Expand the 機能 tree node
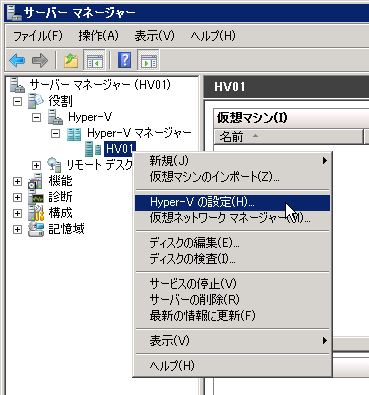 [x=17, y=181]
